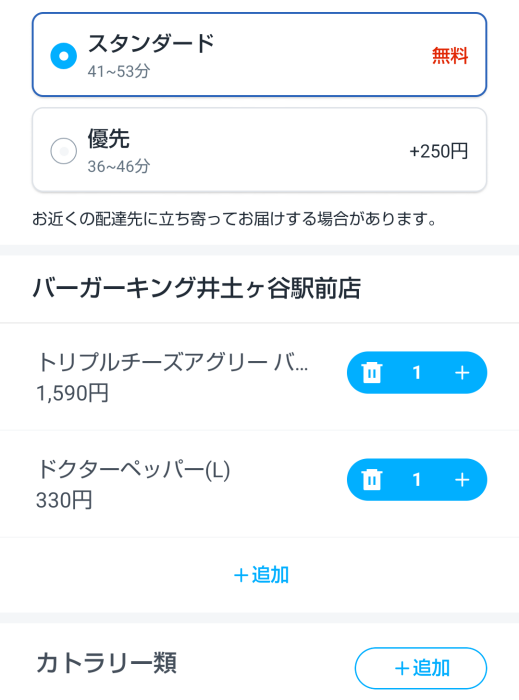
Task: Select the 優先 delivery radio button
Action: 63,151
